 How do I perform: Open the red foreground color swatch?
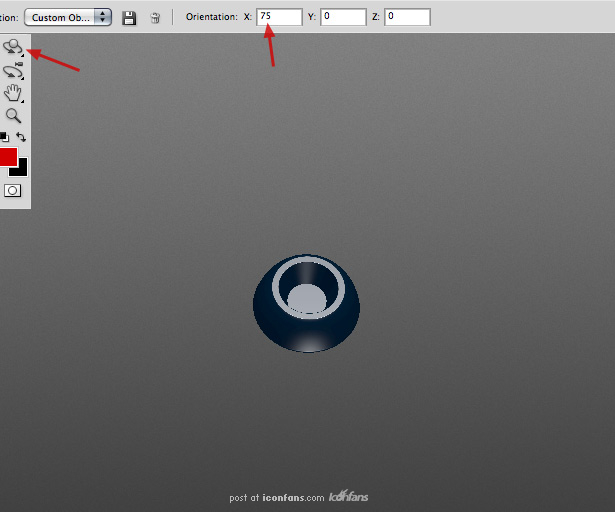[x=7, y=156]
